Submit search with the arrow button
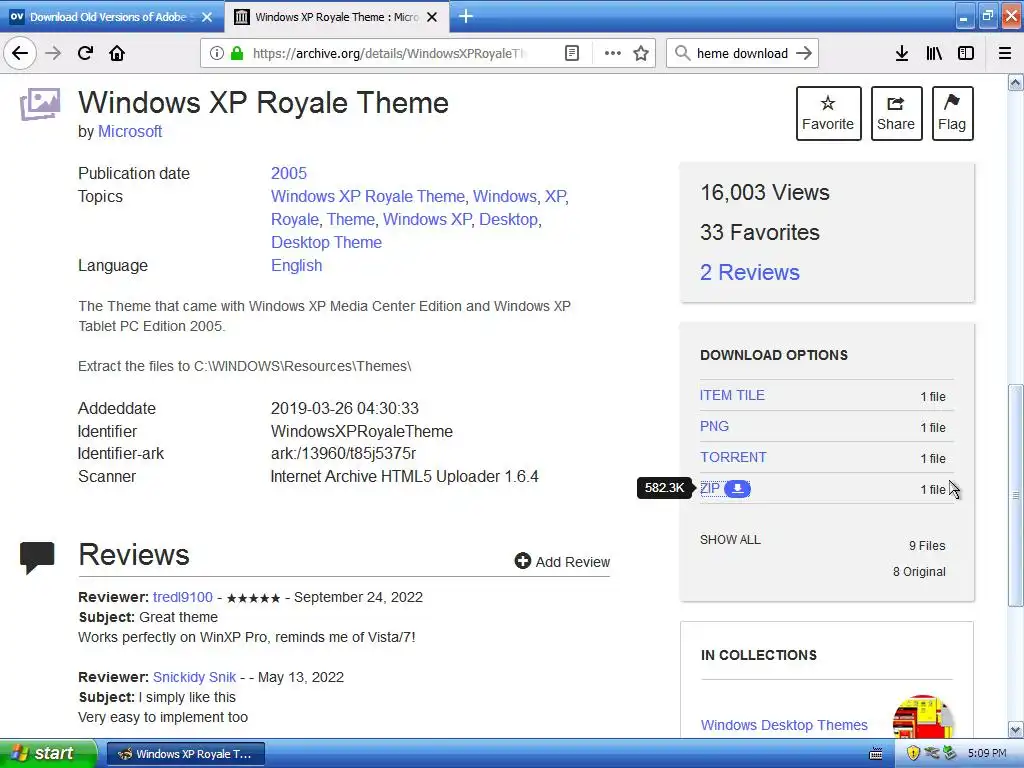Screen dimensions: 1024x768 [804, 53]
